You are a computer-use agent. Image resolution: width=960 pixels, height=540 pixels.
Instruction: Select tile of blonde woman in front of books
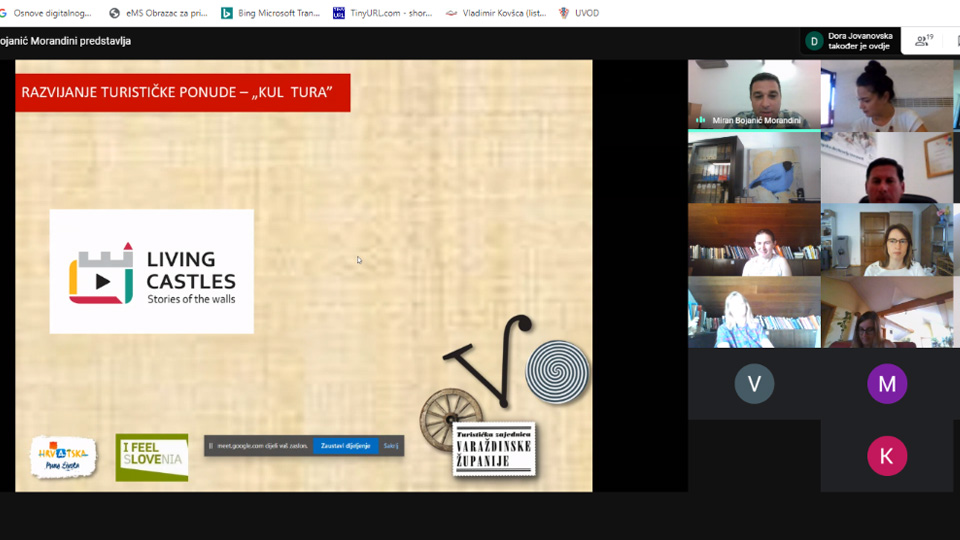(x=754, y=312)
